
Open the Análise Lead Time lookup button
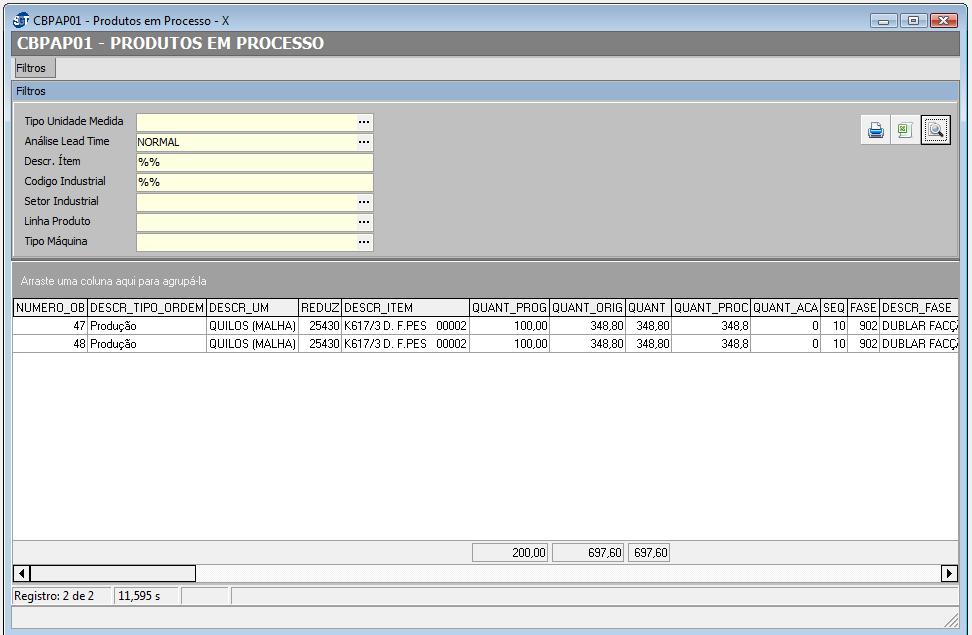(364, 142)
